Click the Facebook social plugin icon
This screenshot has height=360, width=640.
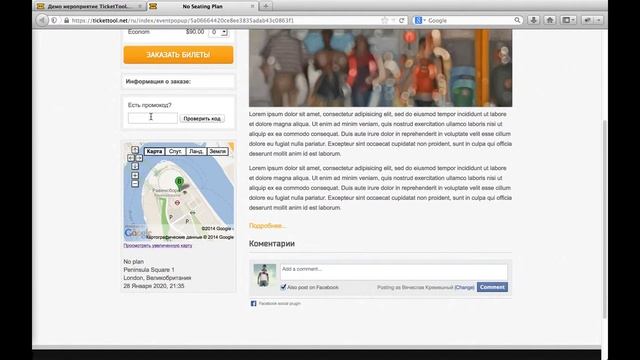[253, 303]
